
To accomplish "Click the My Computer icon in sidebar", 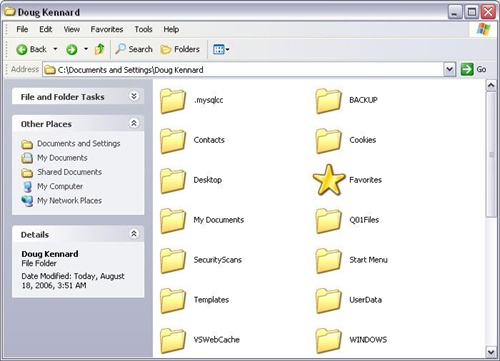I will pyautogui.click(x=27, y=187).
